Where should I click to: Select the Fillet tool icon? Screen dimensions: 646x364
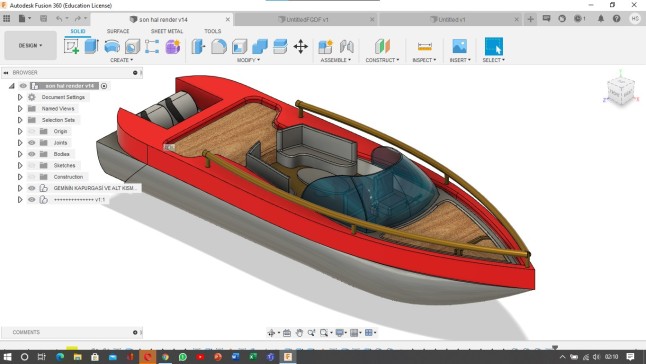[x=219, y=46]
